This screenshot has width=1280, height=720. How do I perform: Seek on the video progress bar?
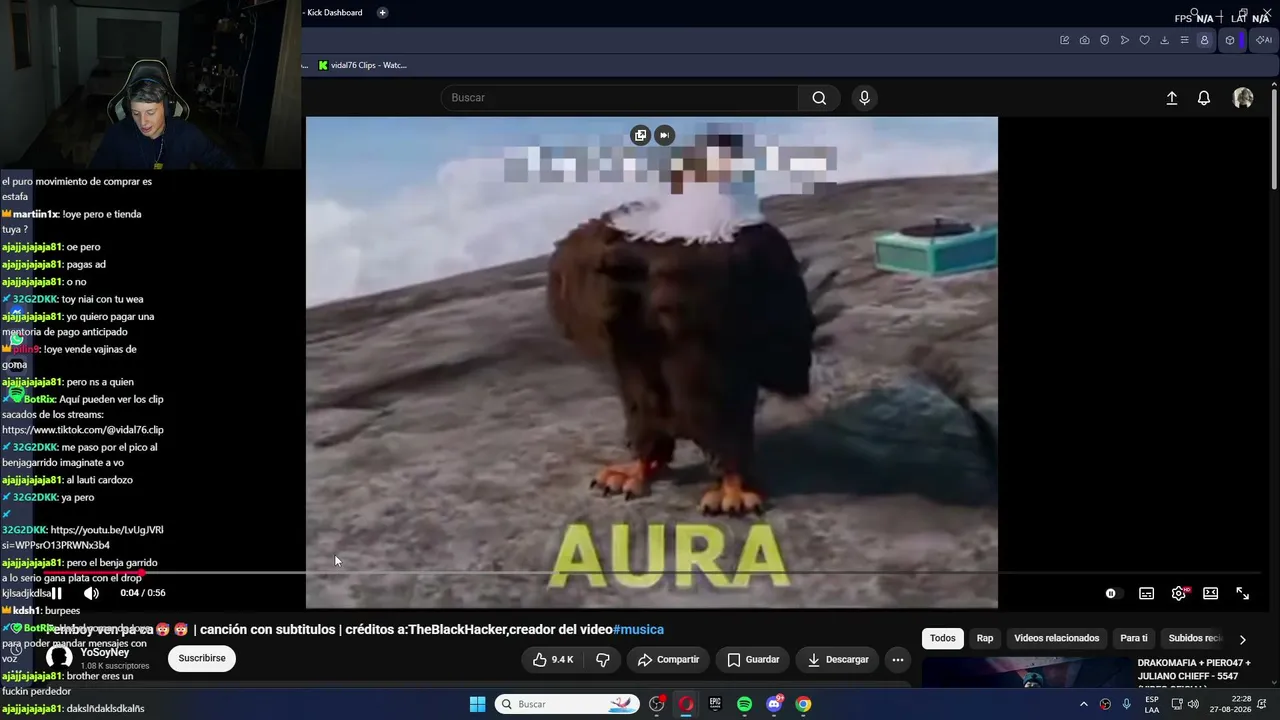(x=650, y=573)
